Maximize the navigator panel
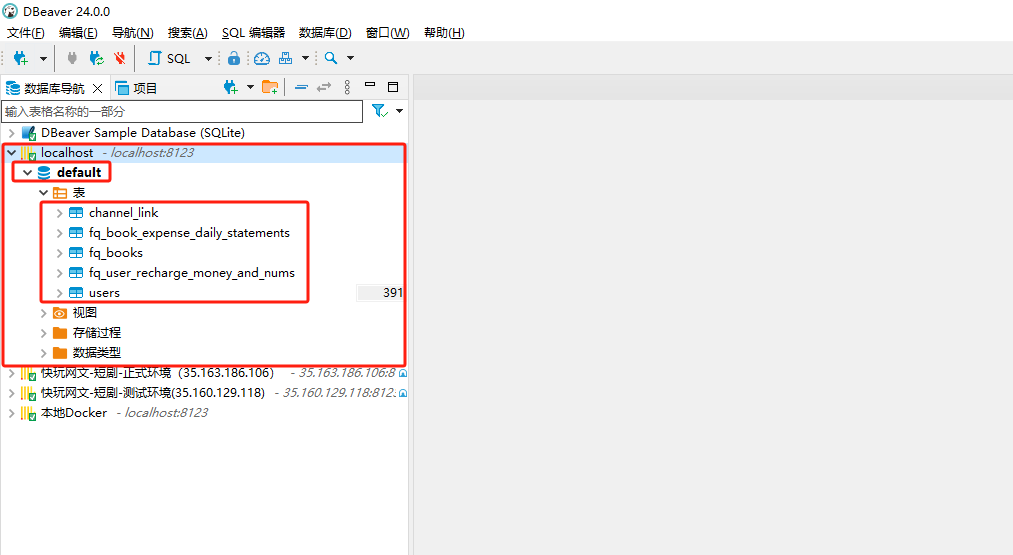This screenshot has width=1013, height=555. click(x=393, y=87)
